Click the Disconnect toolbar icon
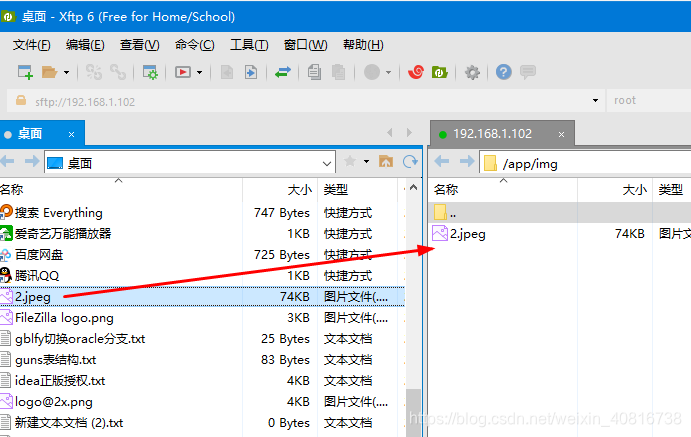The image size is (691, 437). click(93, 72)
